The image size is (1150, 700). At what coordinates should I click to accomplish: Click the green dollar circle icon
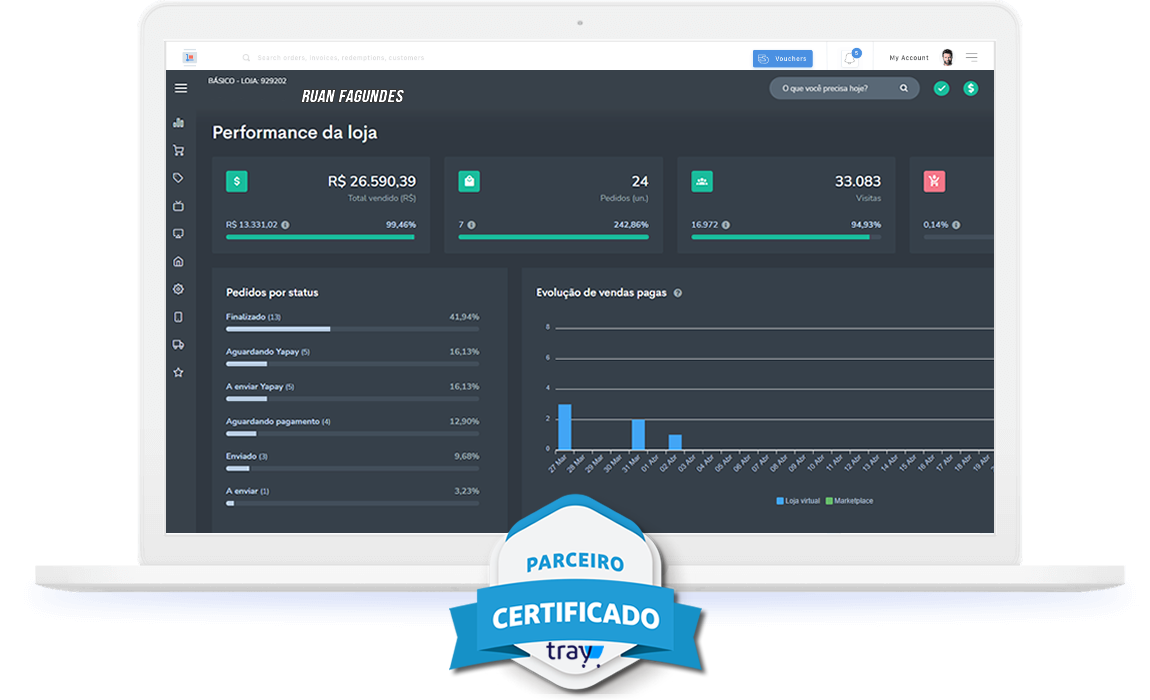(971, 89)
